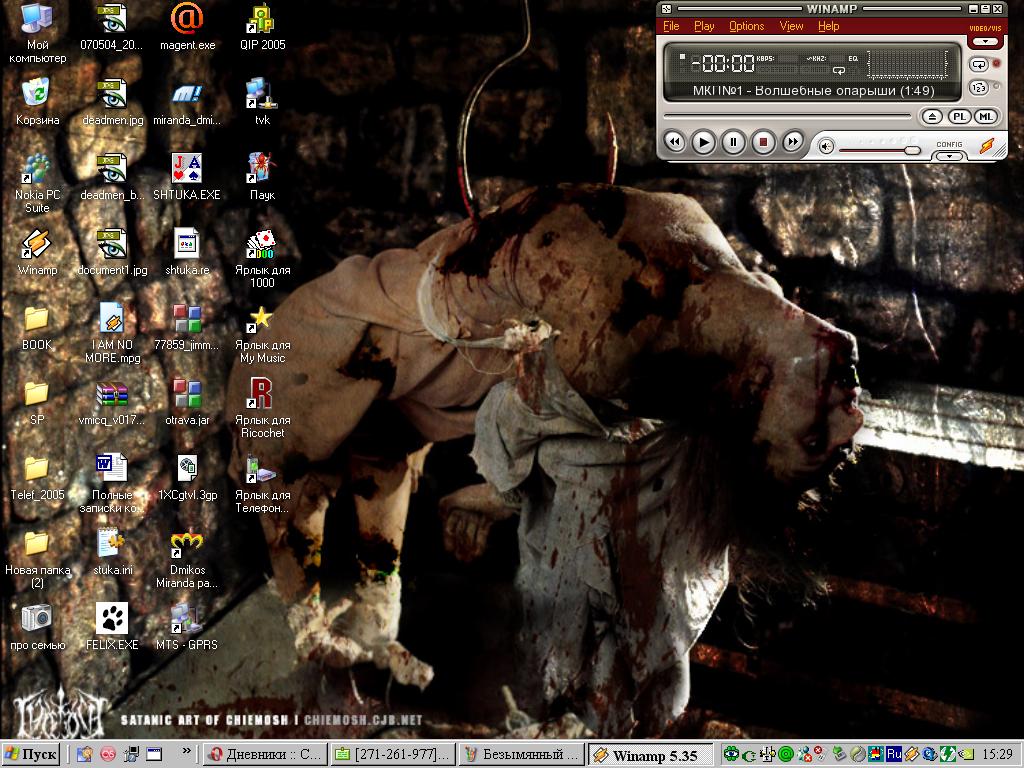1024x768 pixels.
Task: Skip to next track in Winamp
Action: coord(792,142)
